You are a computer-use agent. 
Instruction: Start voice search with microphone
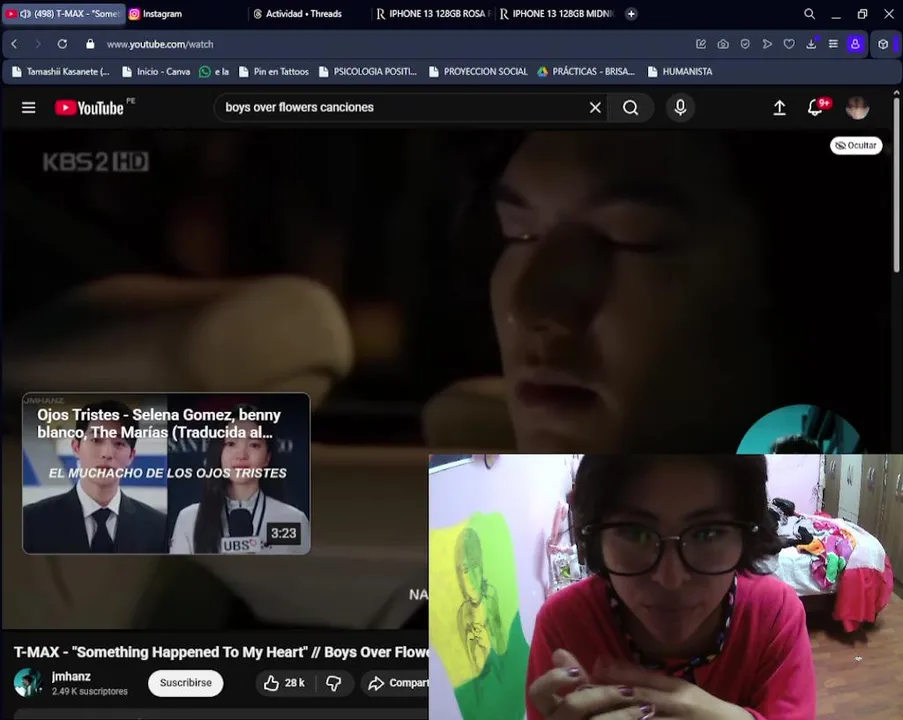tap(680, 108)
